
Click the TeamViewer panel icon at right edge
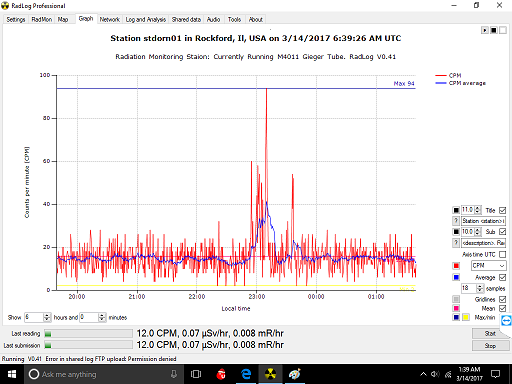point(506,321)
